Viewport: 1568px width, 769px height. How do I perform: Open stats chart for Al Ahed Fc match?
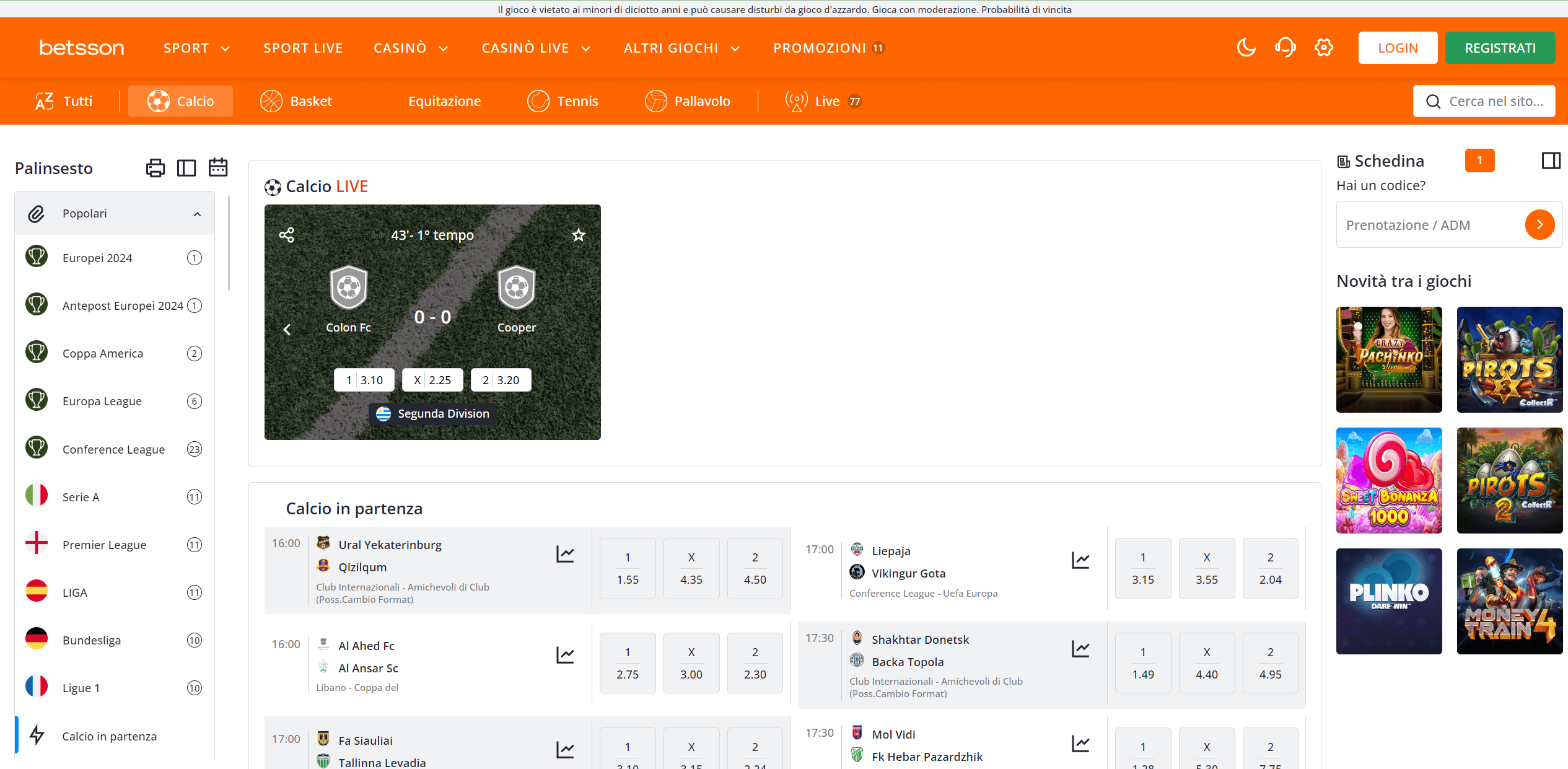point(565,655)
